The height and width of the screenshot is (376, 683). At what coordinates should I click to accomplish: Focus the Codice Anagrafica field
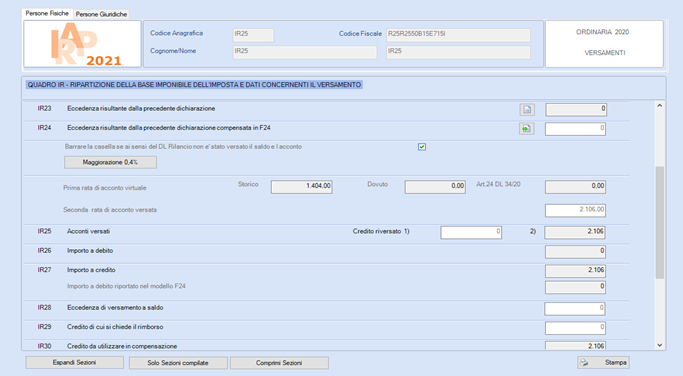(253, 35)
